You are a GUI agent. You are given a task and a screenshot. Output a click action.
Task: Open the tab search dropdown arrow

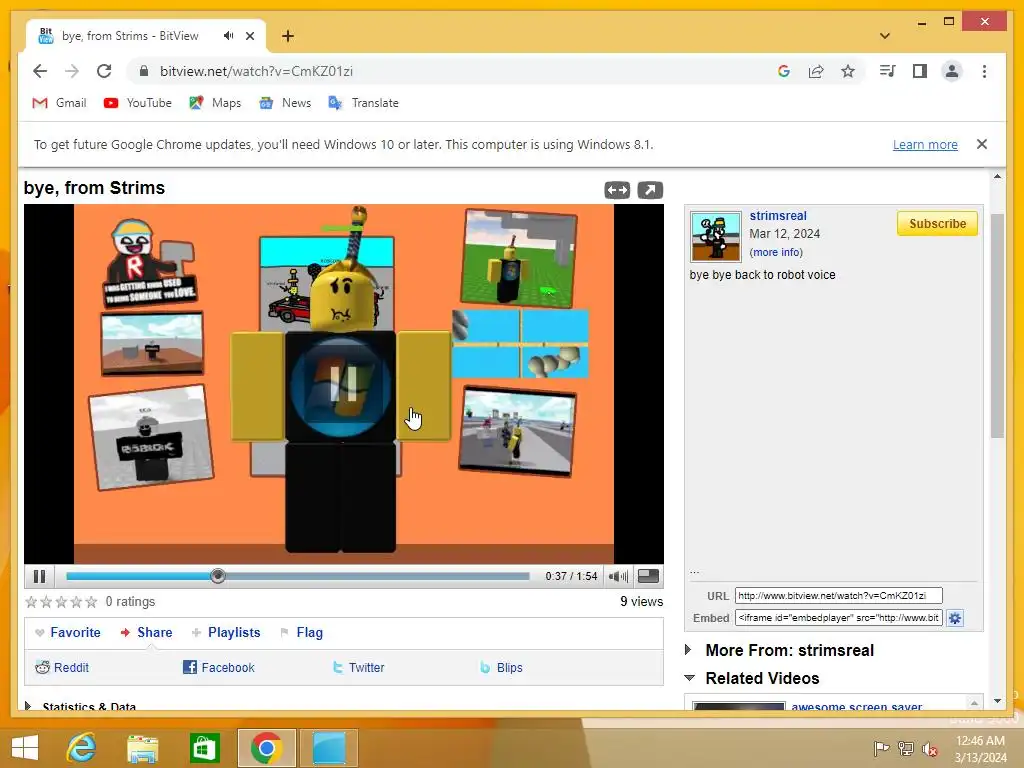tap(884, 36)
